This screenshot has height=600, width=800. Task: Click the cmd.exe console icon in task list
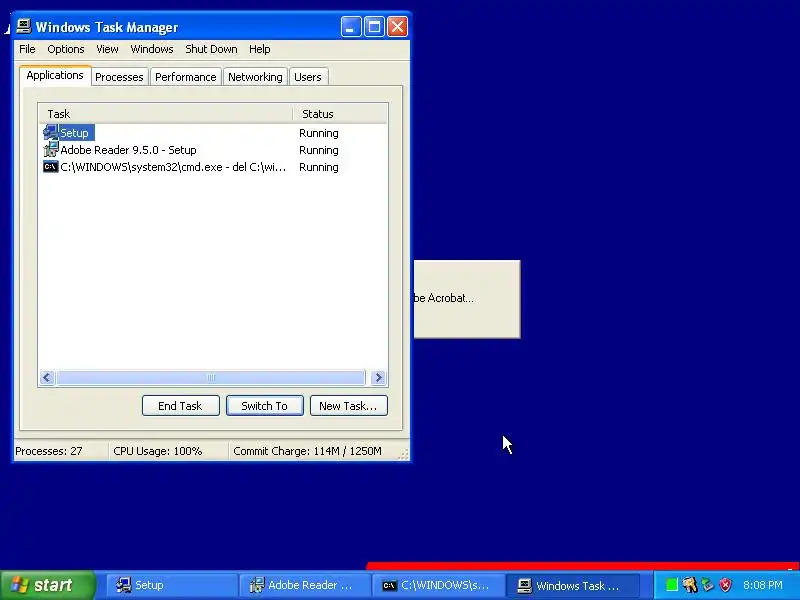point(51,167)
